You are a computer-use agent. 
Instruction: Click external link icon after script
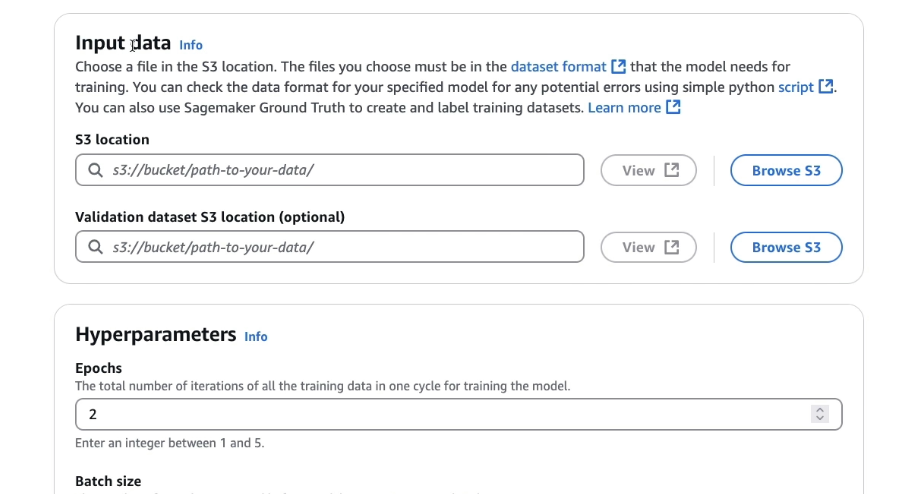click(x=826, y=87)
